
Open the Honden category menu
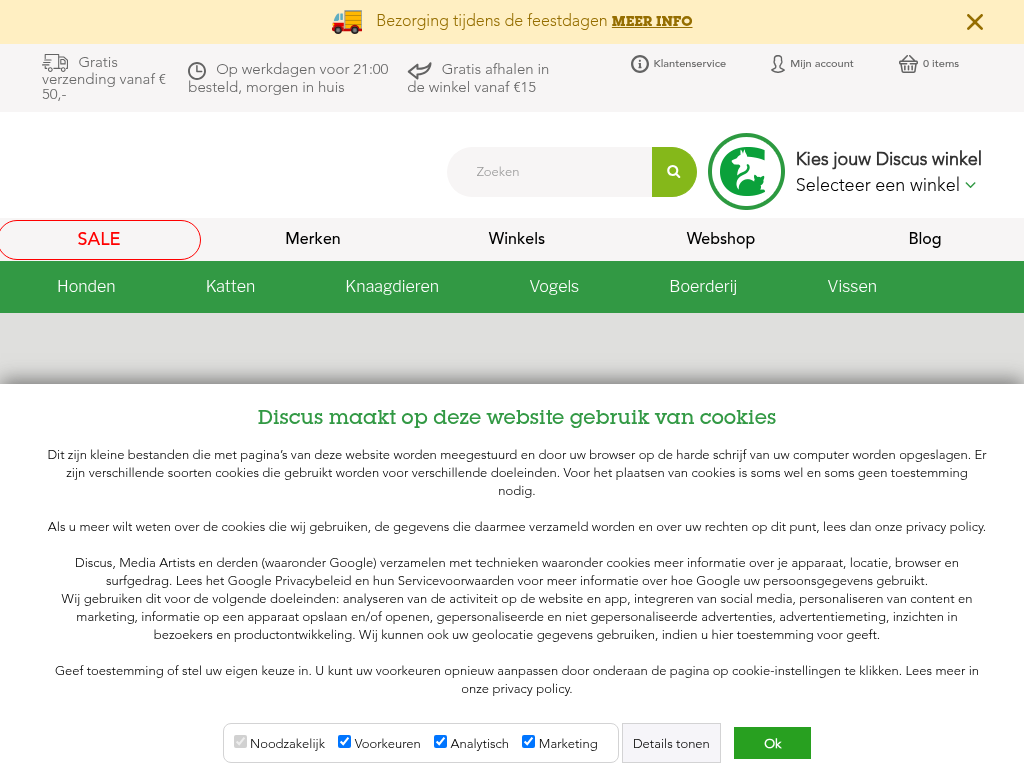click(x=86, y=287)
